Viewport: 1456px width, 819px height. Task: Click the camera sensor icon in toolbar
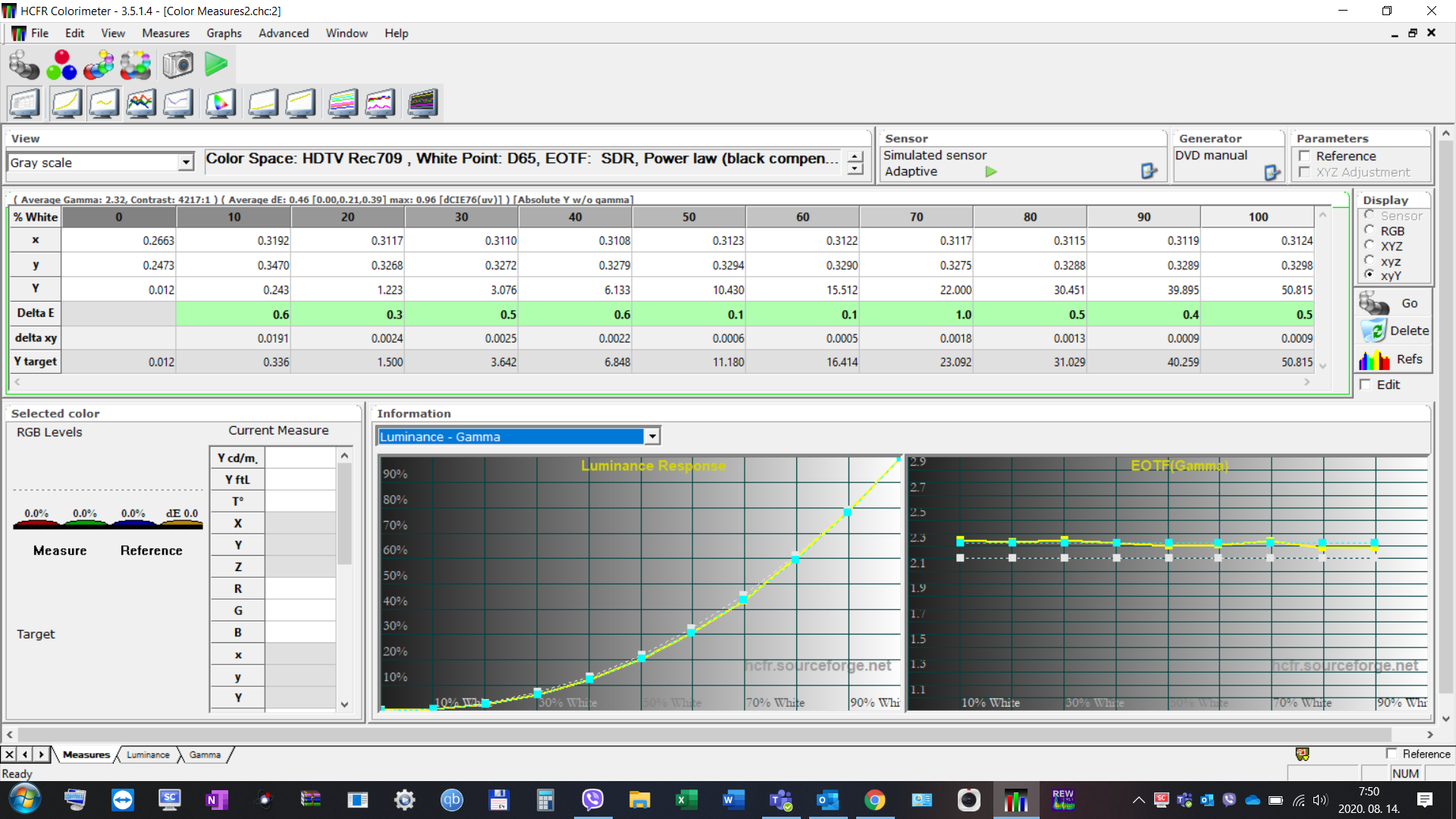pos(178,64)
